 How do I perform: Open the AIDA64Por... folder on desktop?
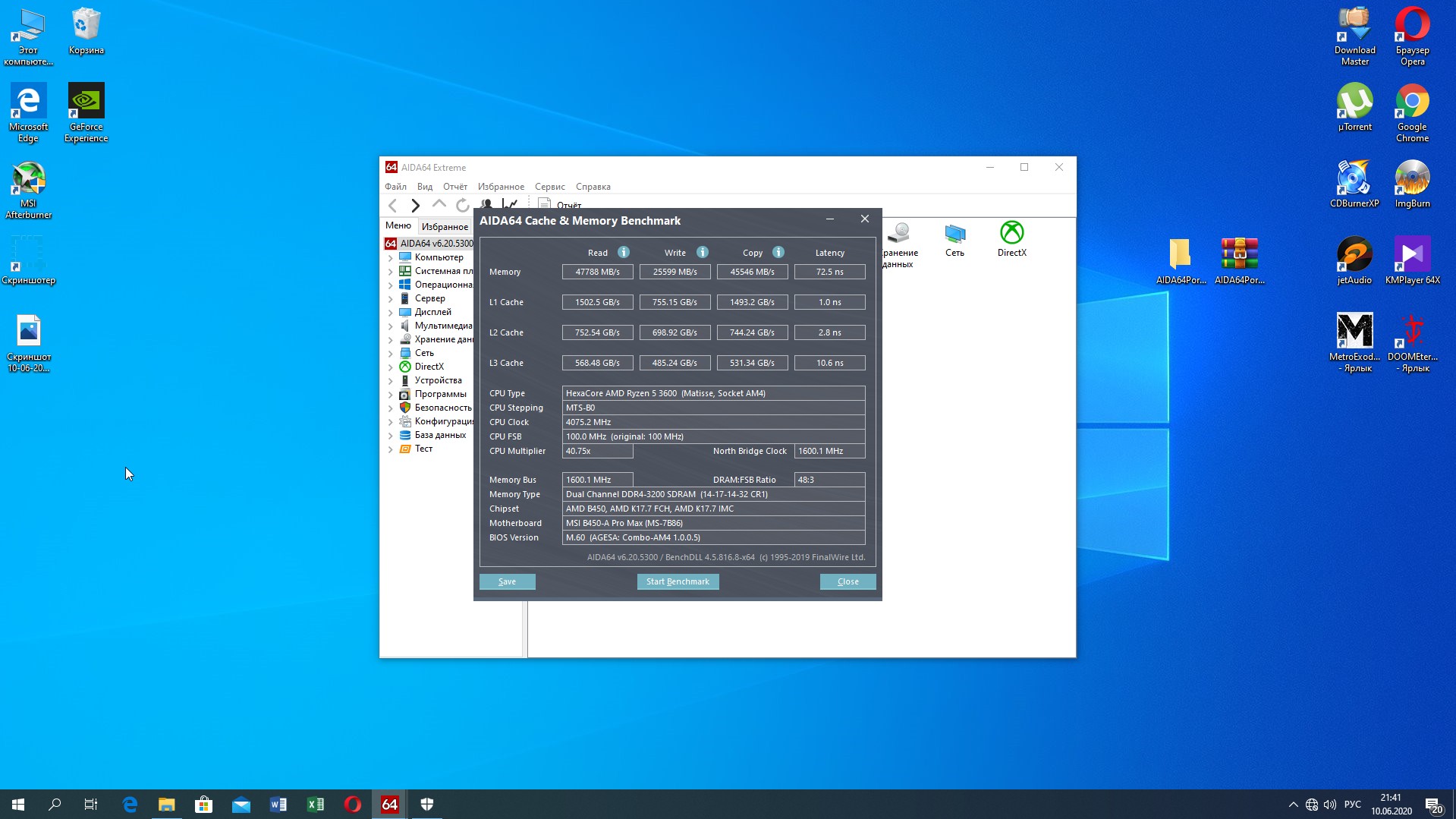pos(1181,261)
